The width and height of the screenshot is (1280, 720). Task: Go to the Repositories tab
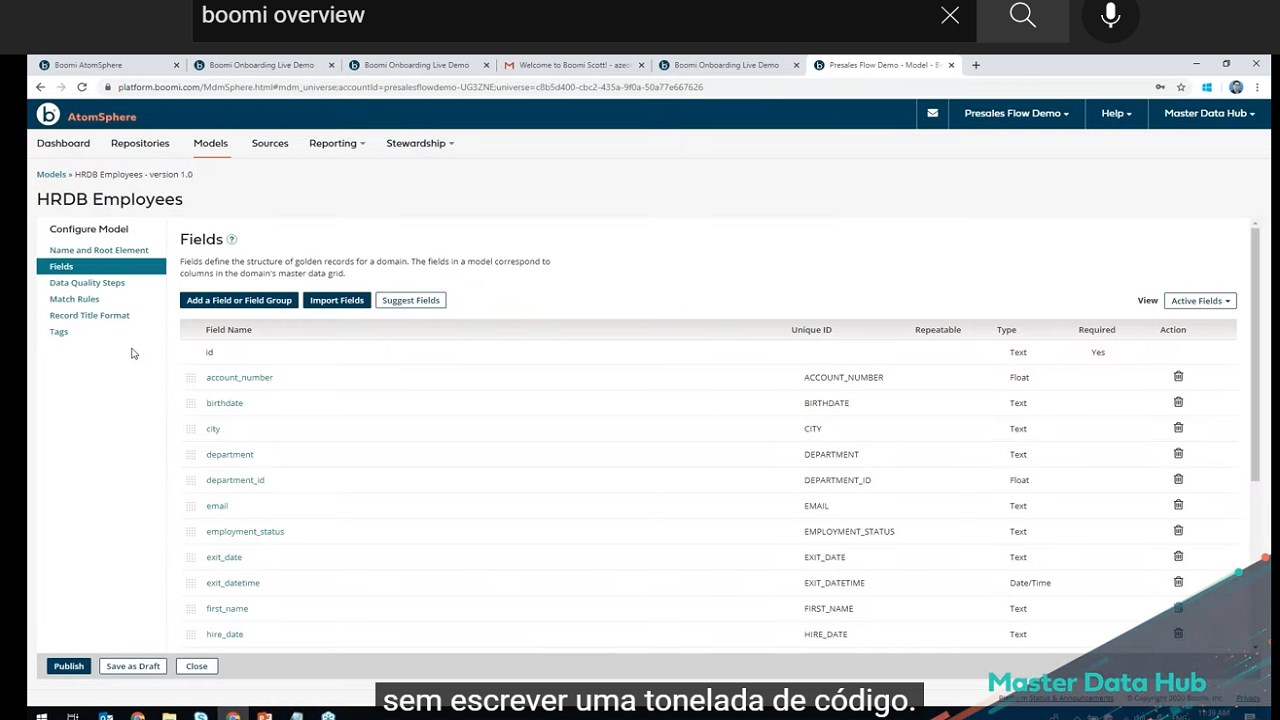(x=140, y=143)
